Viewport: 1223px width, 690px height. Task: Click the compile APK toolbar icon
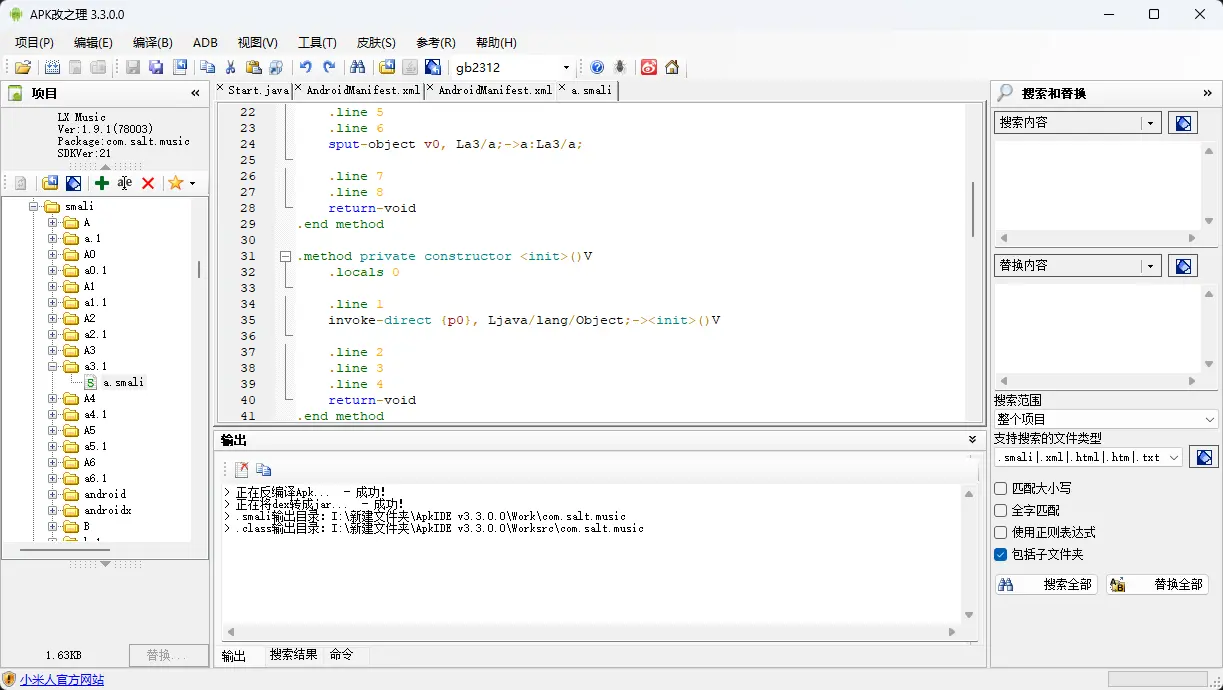click(52, 67)
